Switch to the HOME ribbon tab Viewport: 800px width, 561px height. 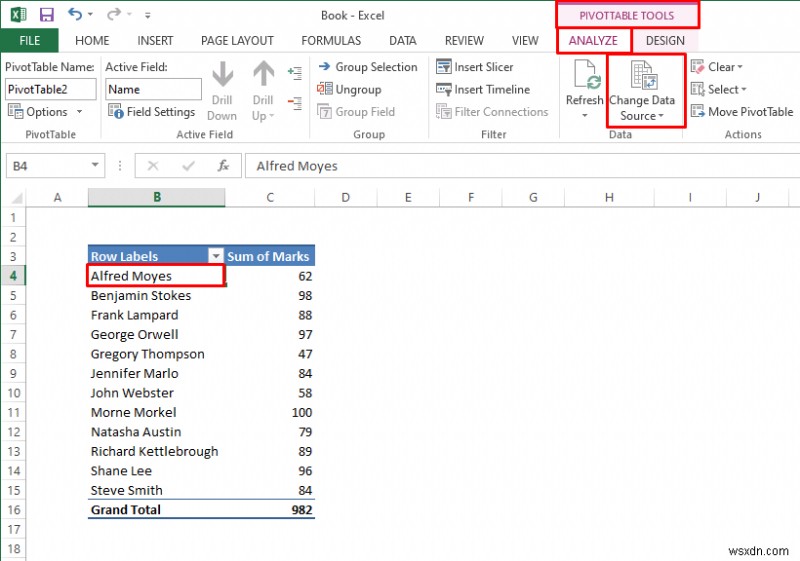pos(92,41)
